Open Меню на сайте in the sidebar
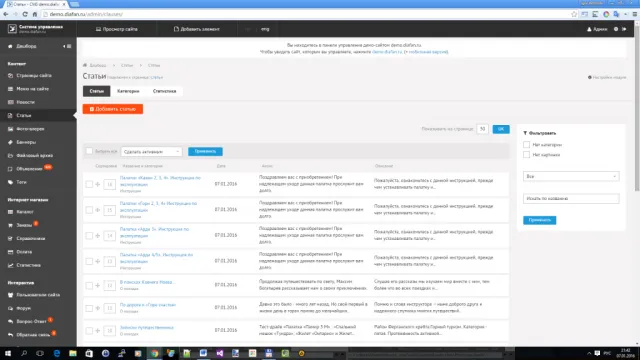The height and width of the screenshot is (360, 640). pos(32,89)
